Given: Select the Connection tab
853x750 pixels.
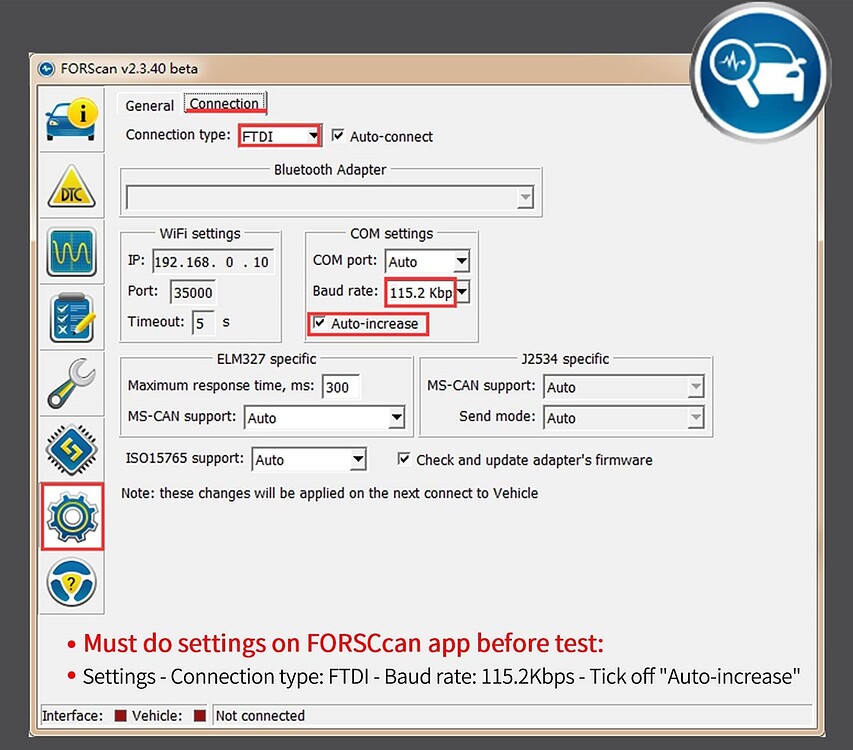Looking at the screenshot, I should tap(224, 103).
